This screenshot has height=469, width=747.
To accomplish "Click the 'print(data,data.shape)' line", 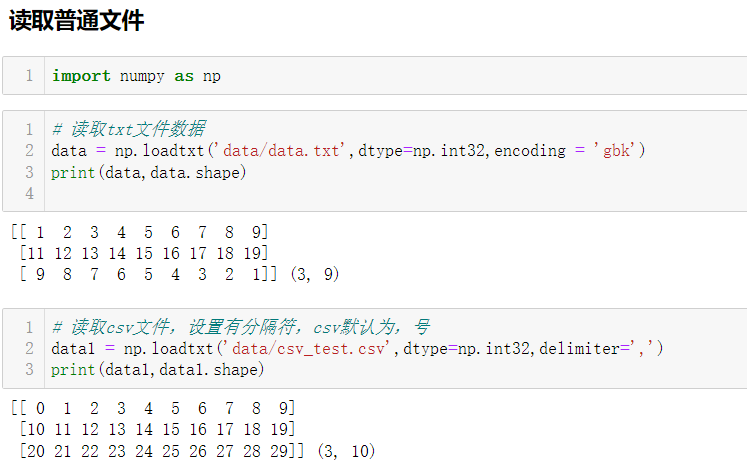I will pyautogui.click(x=148, y=172).
